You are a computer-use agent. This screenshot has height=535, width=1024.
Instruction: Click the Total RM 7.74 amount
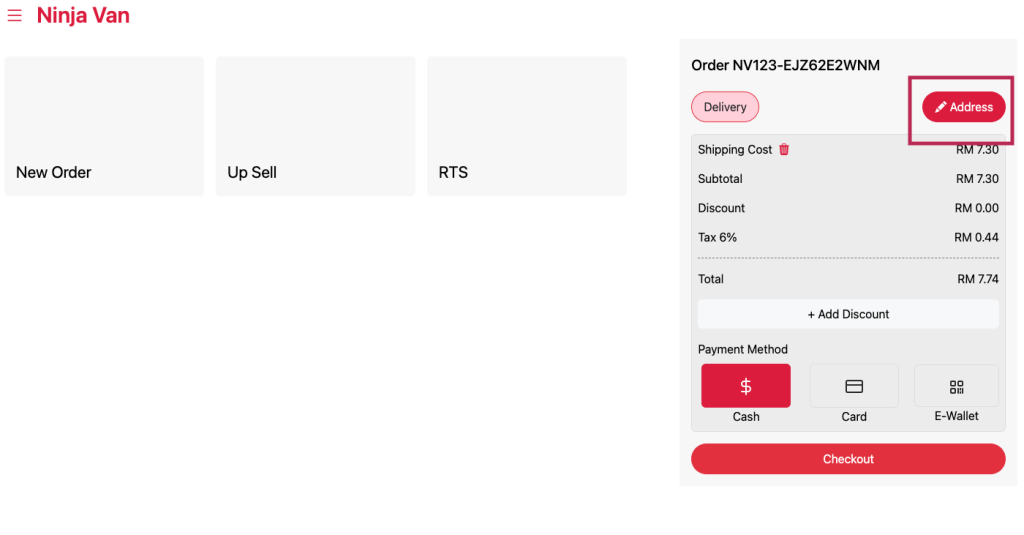tap(978, 279)
